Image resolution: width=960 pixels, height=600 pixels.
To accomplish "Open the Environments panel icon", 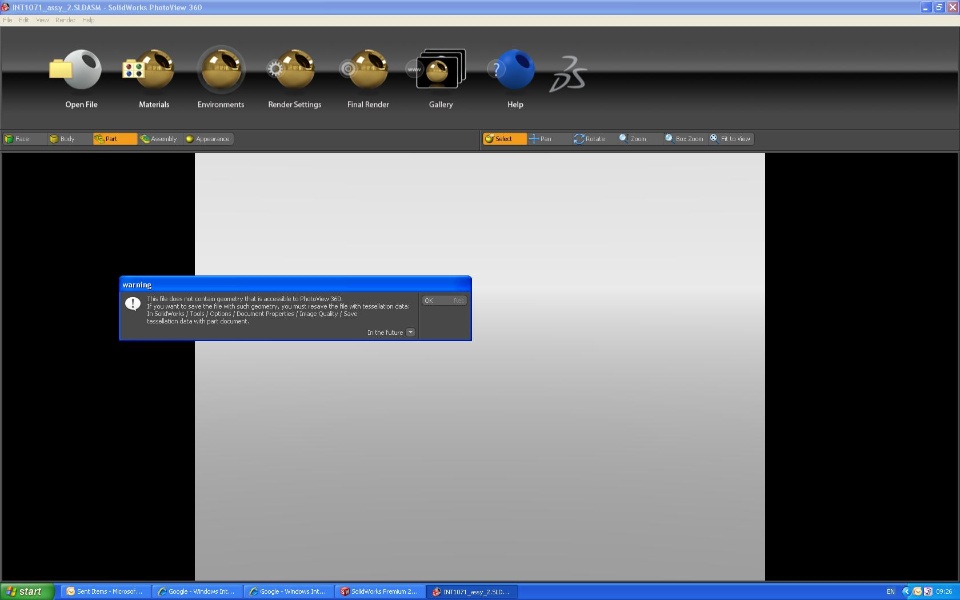I will (221, 69).
